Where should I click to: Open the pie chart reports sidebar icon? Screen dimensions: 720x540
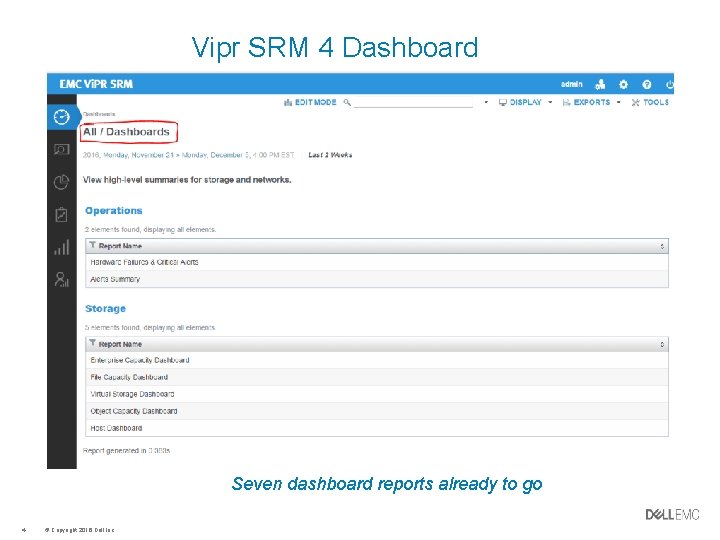(62, 182)
